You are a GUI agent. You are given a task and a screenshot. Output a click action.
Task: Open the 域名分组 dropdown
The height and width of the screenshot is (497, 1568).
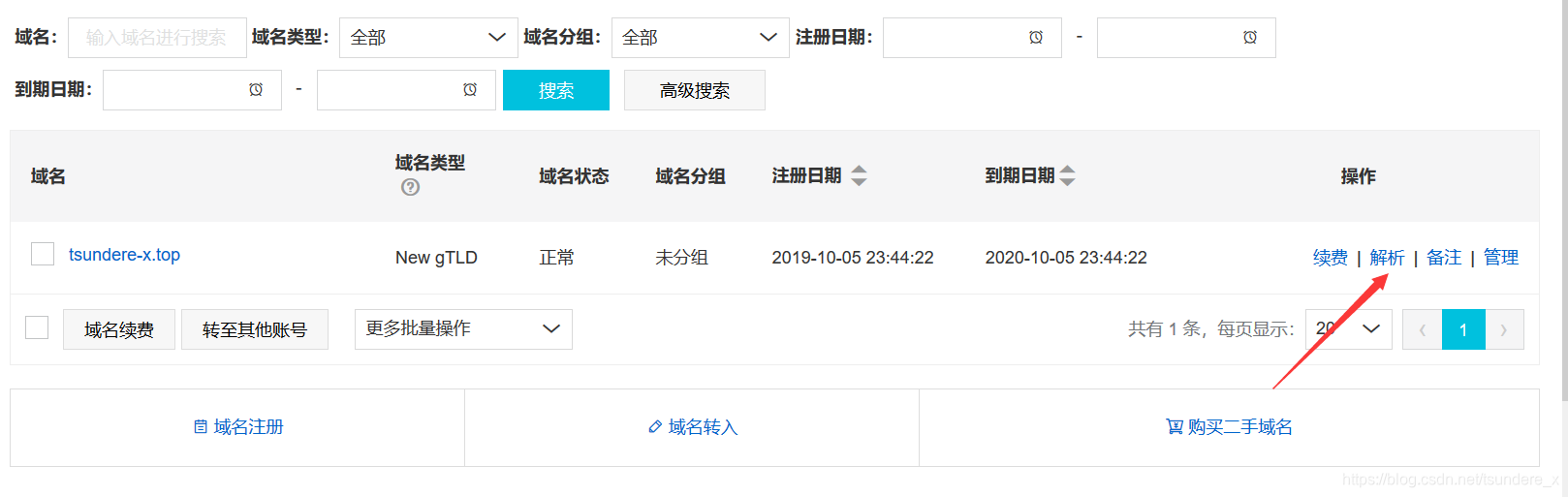click(700, 38)
